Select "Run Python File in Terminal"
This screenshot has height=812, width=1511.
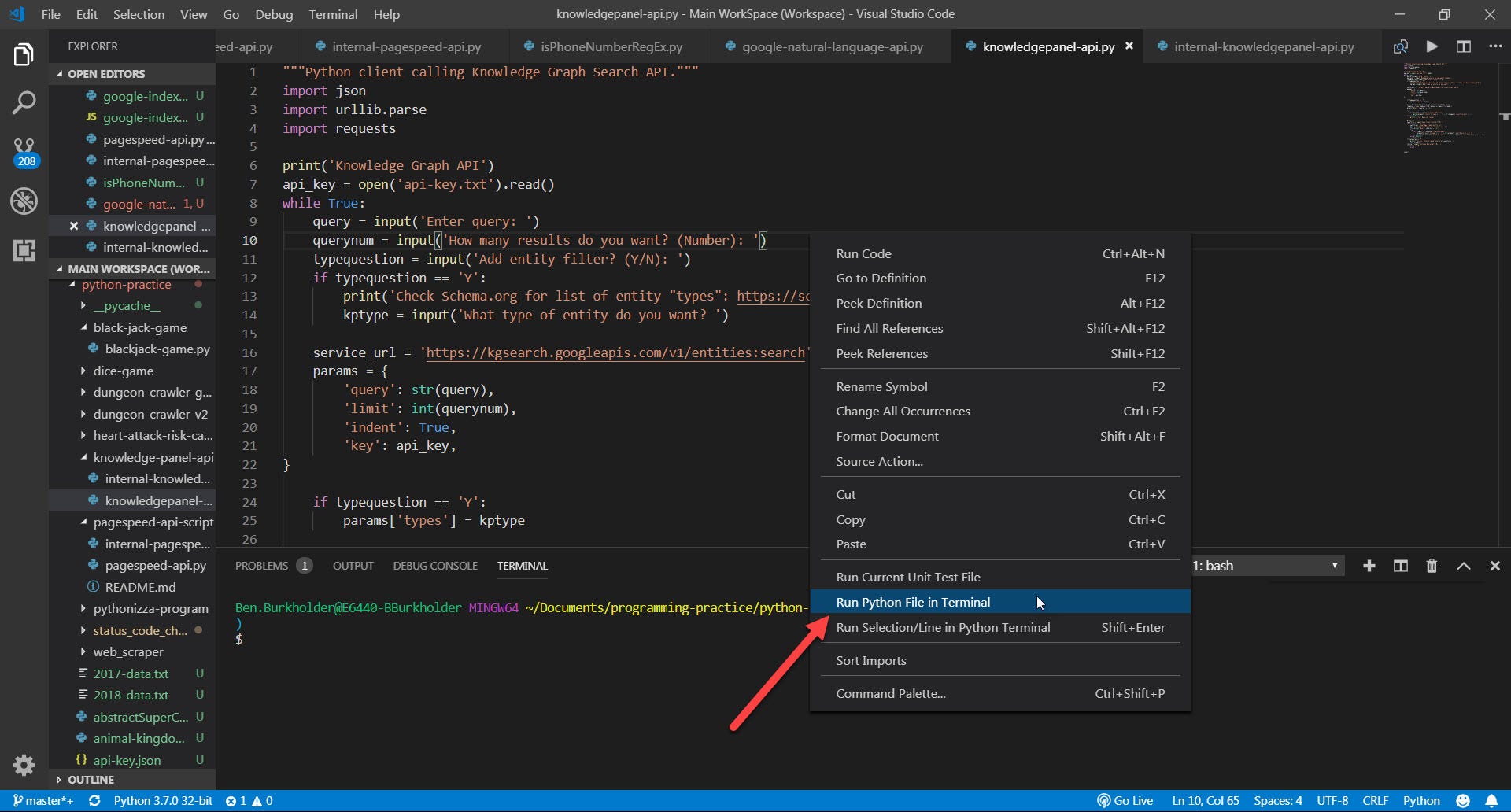(913, 601)
